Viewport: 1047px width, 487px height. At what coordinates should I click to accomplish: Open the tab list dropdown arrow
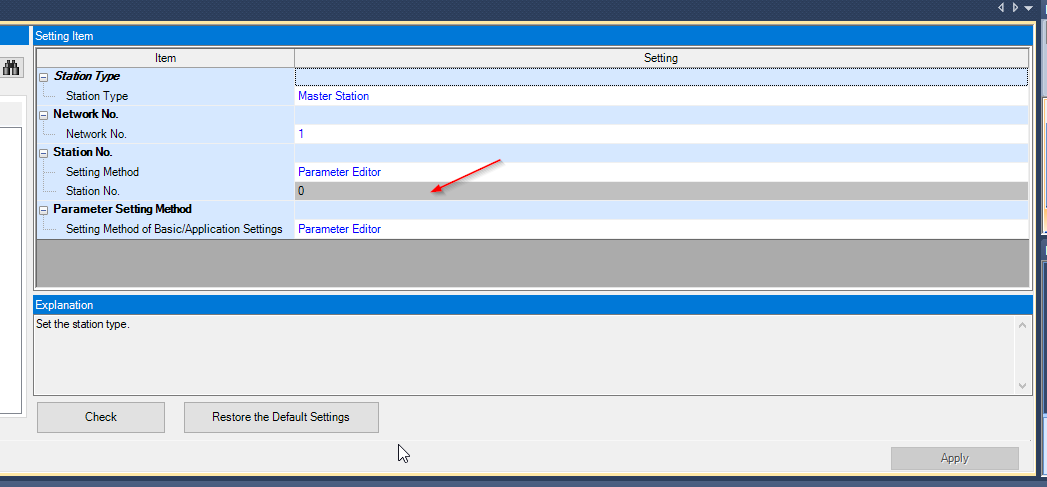coord(1028,7)
